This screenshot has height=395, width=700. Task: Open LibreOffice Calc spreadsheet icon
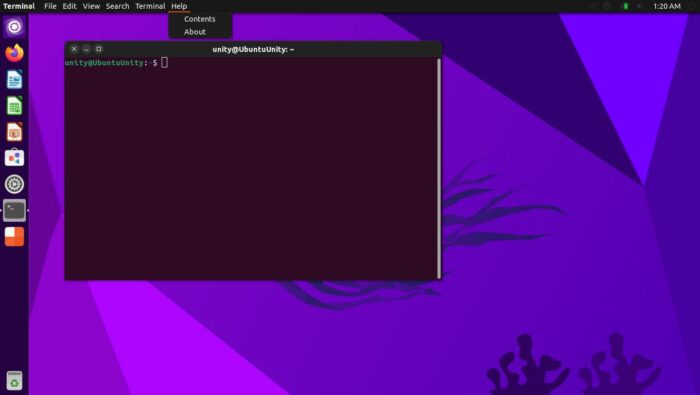pos(14,106)
